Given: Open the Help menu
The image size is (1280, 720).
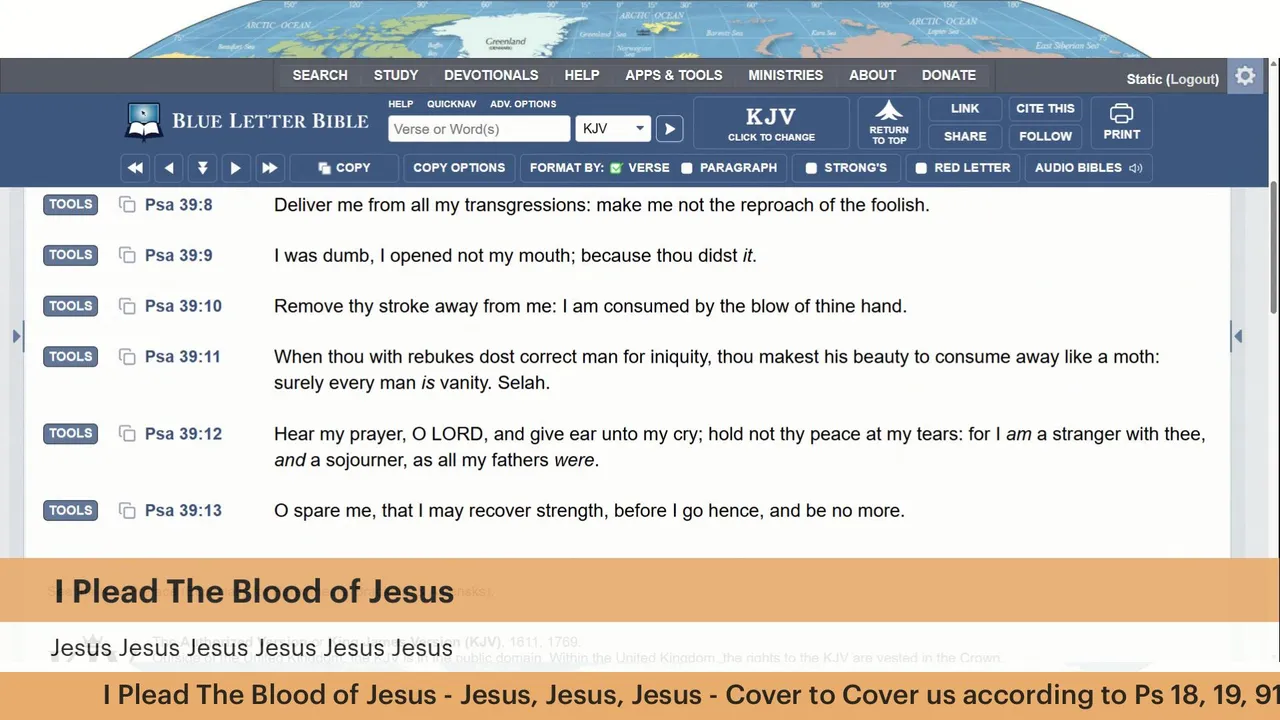Looking at the screenshot, I should (582, 75).
